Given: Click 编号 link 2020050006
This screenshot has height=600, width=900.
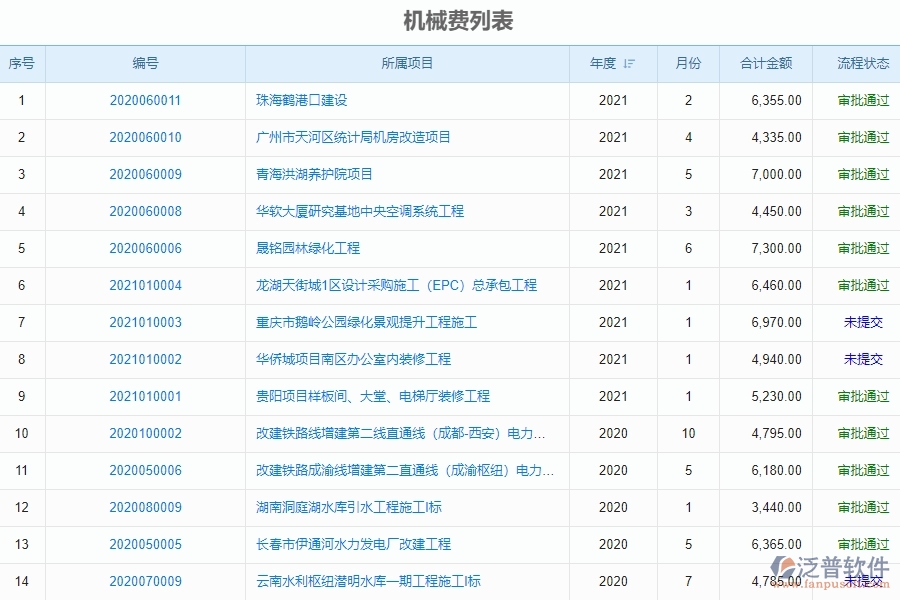Looking at the screenshot, I should coord(143,470).
